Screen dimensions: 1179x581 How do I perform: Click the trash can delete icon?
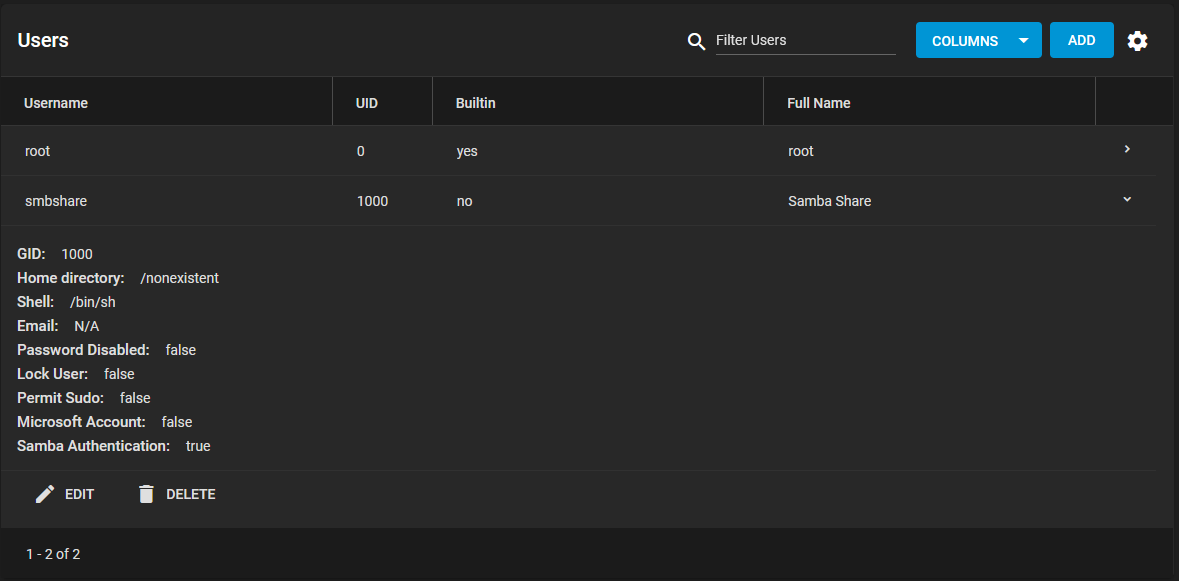pyautogui.click(x=146, y=494)
